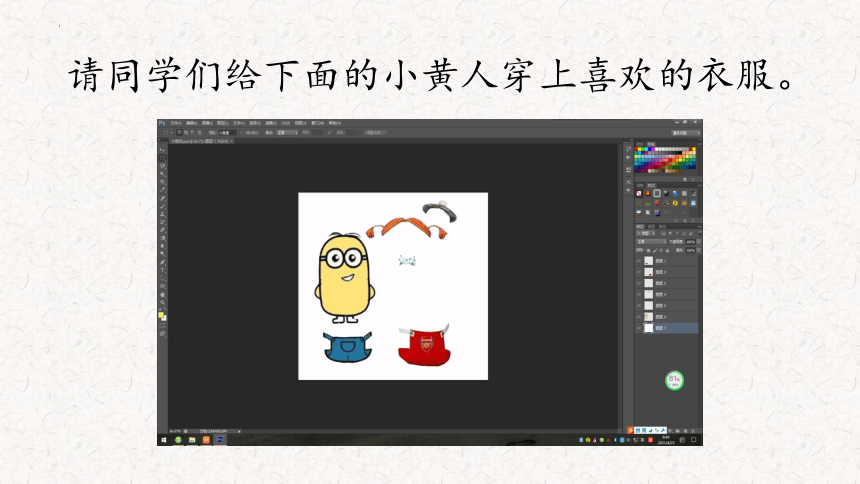Select the Zoom tool
Screen dimensions: 860x484
click(x=162, y=303)
